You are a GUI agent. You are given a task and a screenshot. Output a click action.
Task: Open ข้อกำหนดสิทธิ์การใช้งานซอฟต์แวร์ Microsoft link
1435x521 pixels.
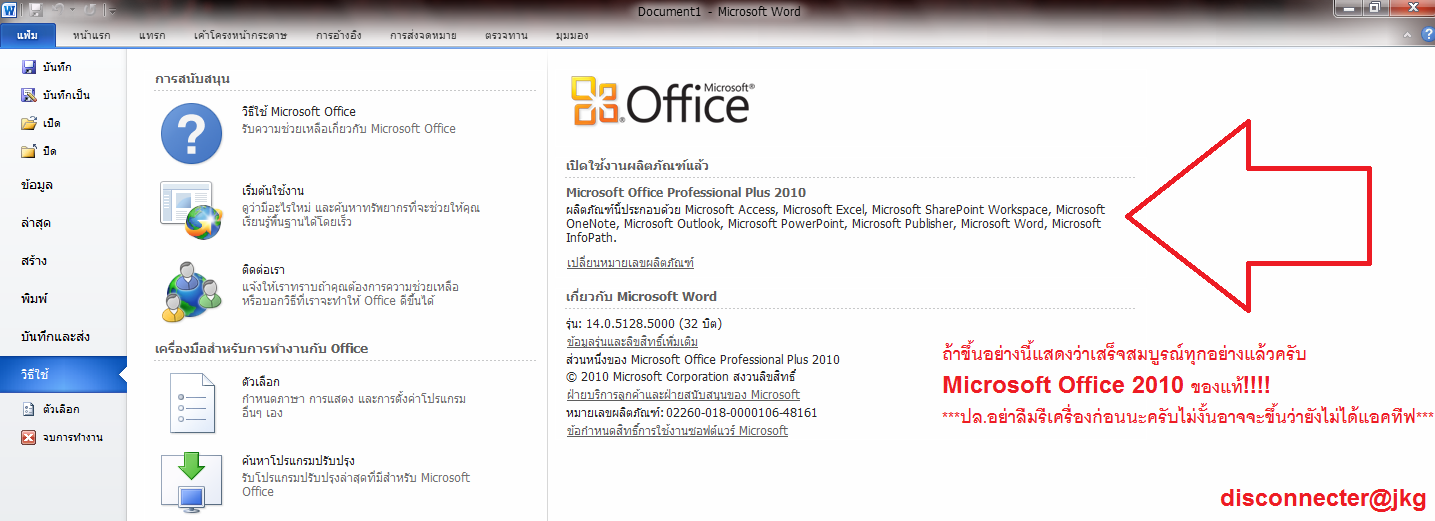(x=677, y=431)
